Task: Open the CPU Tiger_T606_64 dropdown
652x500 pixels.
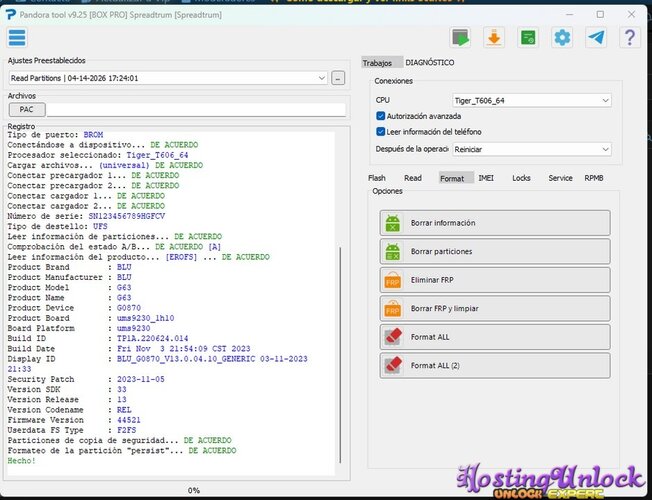Action: (531, 100)
